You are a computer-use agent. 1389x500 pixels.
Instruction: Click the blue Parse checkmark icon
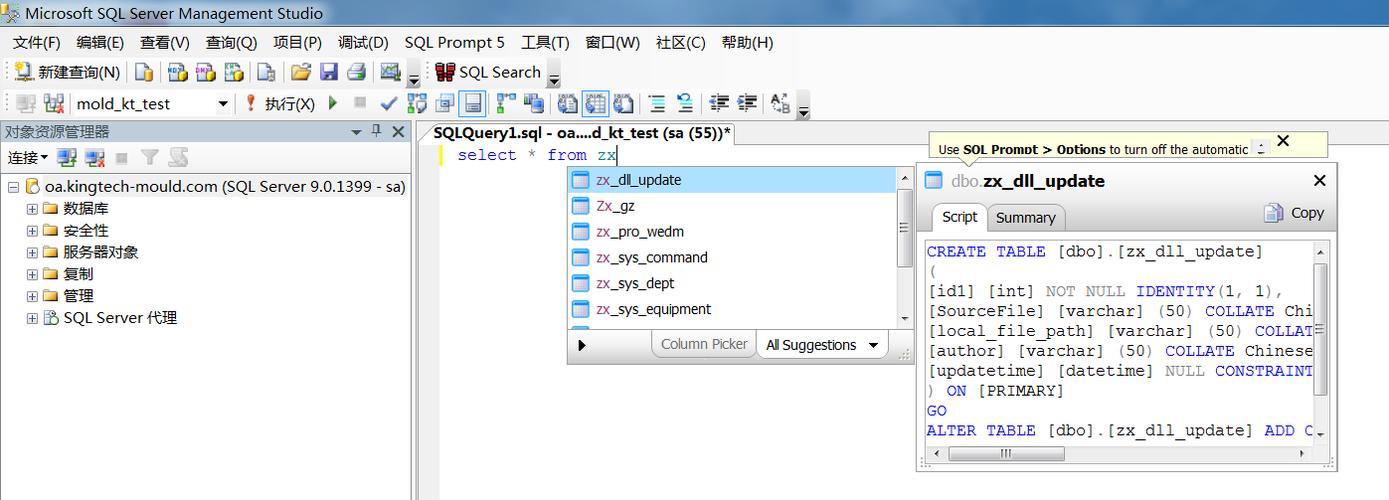coord(389,103)
